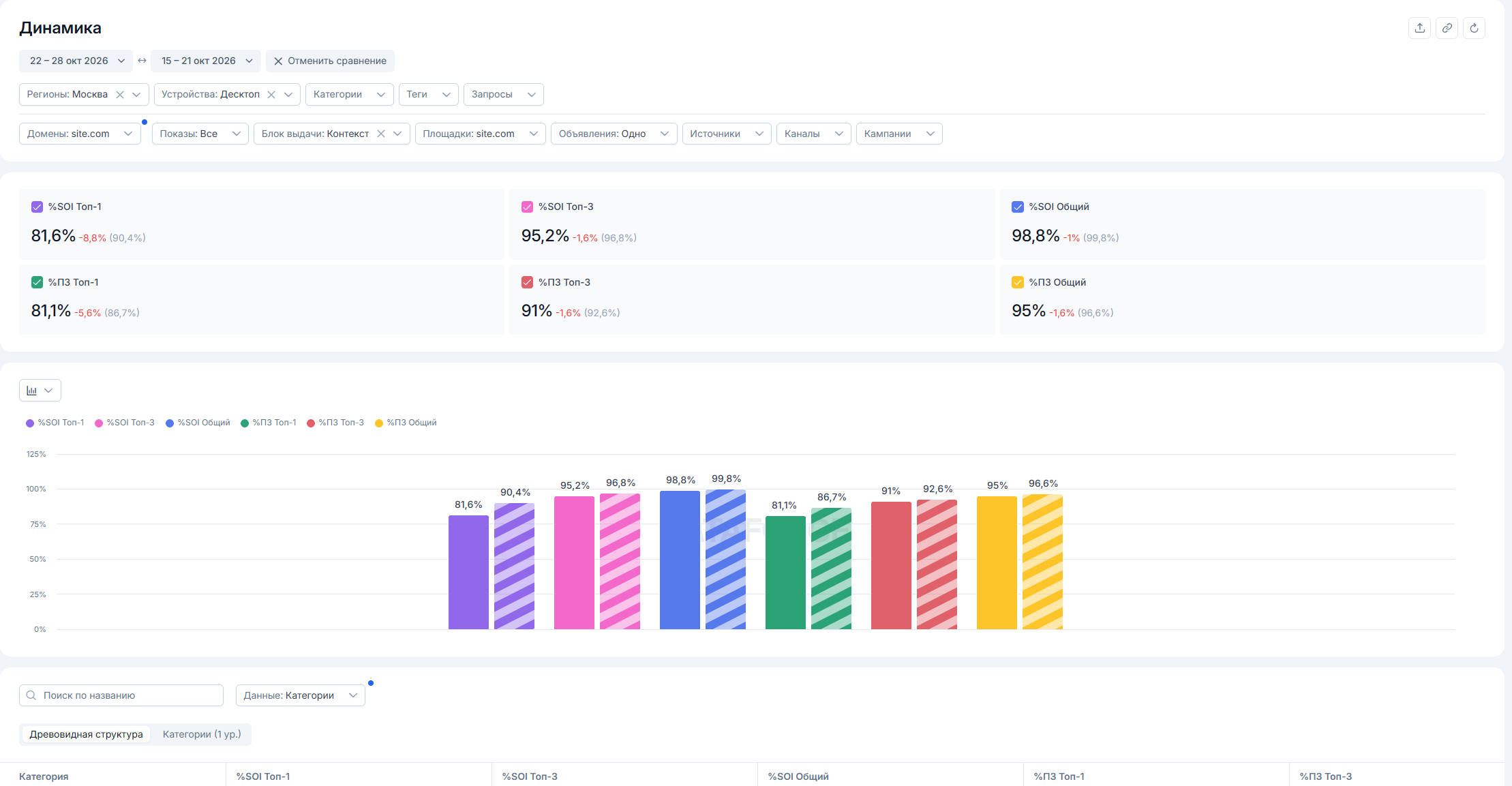Open Данные: Категории dropdown

(x=301, y=695)
